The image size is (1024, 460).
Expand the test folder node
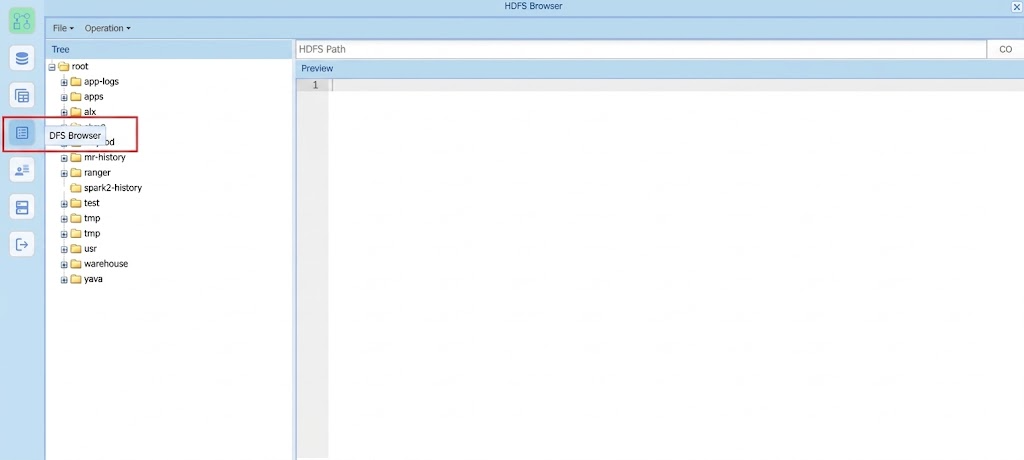pyautogui.click(x=64, y=204)
